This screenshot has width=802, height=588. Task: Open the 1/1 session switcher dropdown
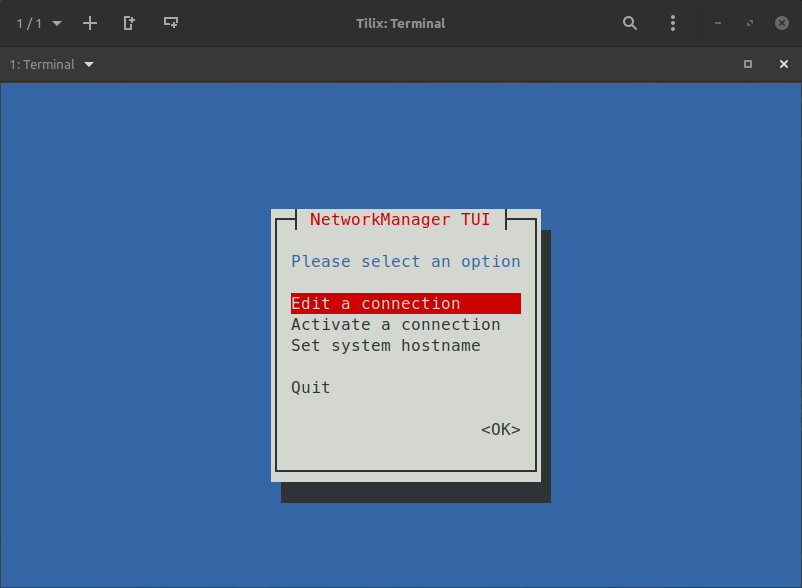[x=38, y=23]
